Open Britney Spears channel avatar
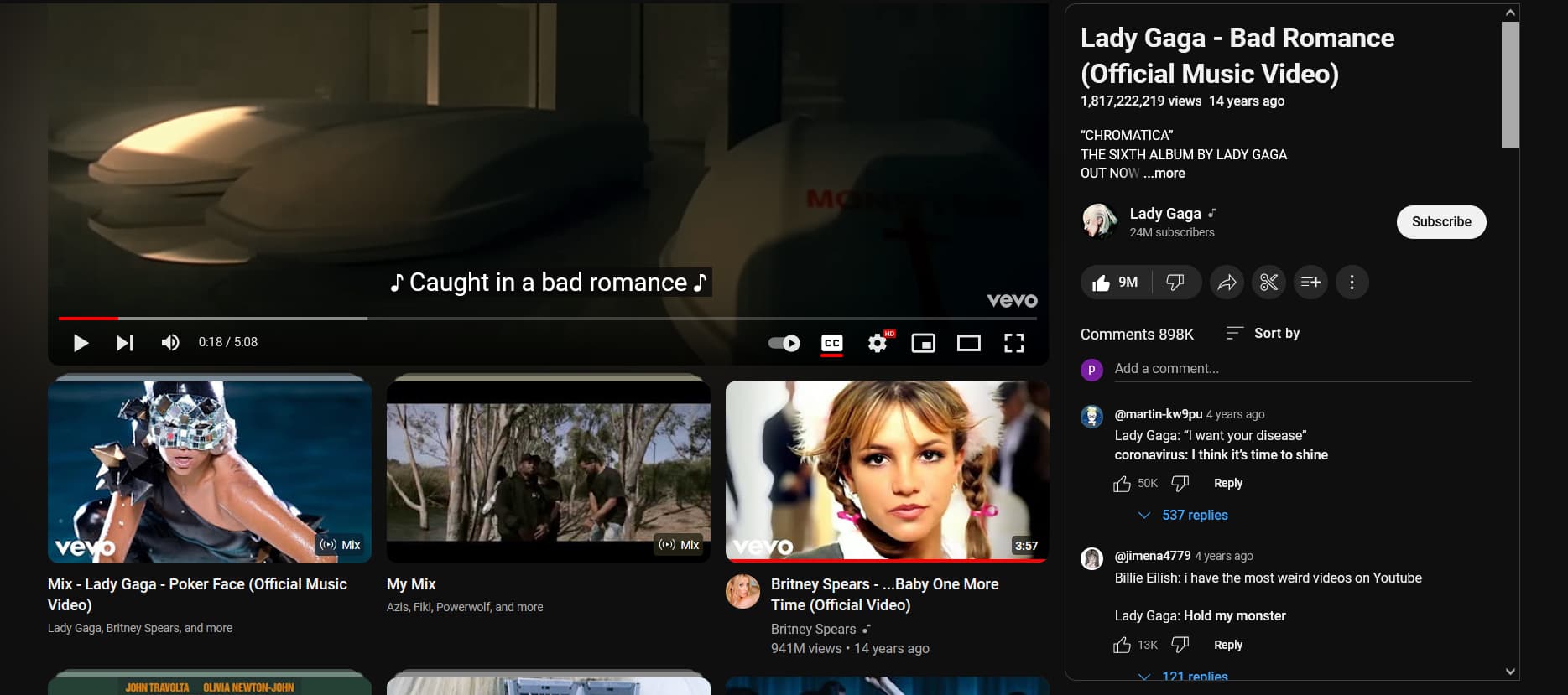This screenshot has width=1568, height=695. pos(742,592)
